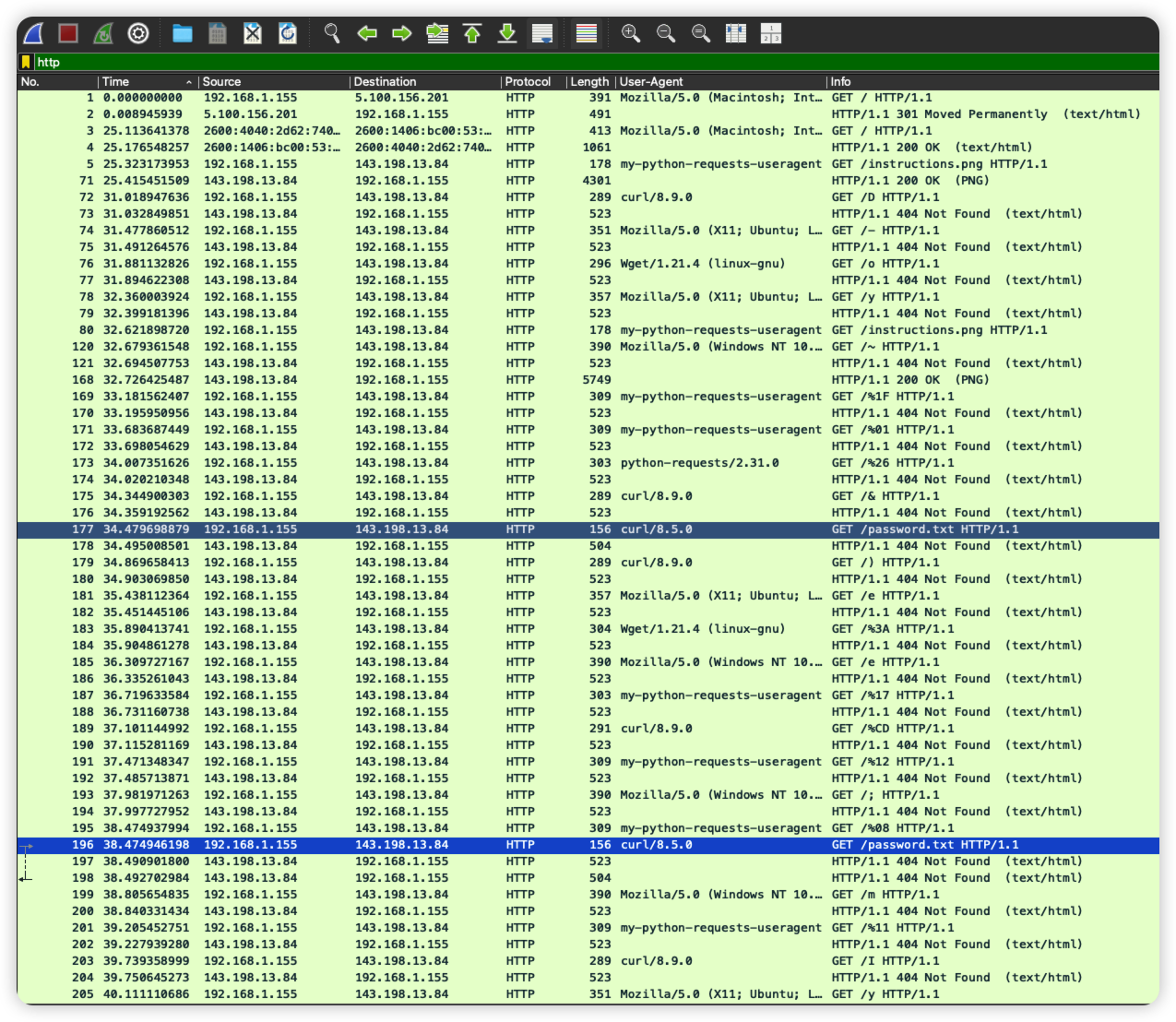Select packet 78 GET /y request
The width and height of the screenshot is (1176, 1022).
pos(588,297)
